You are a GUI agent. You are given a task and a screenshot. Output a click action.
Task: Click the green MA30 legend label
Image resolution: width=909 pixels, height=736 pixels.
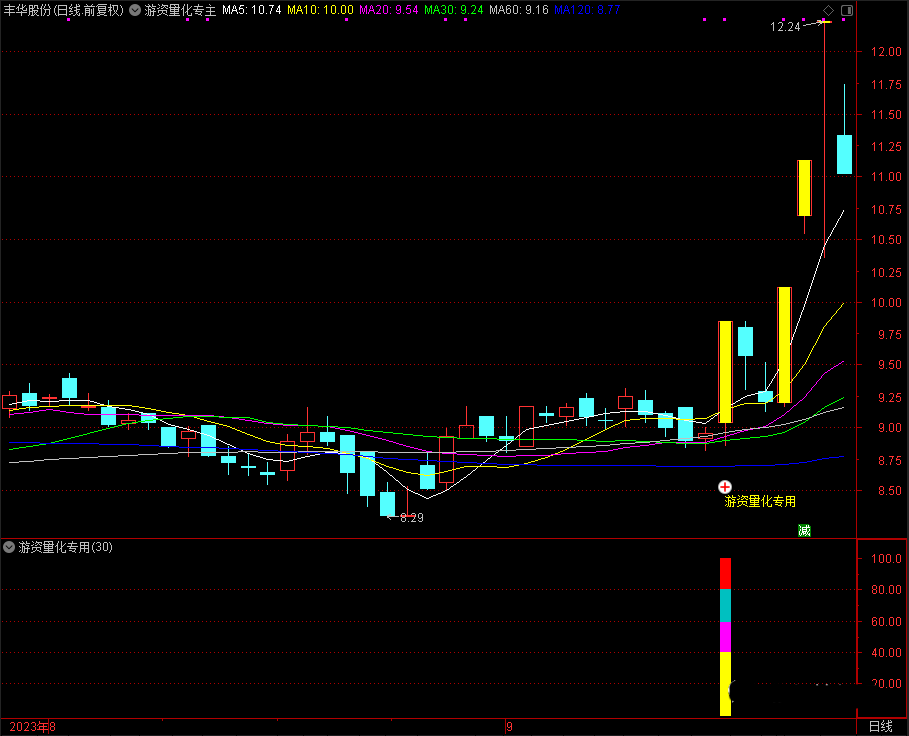pyautogui.click(x=454, y=10)
